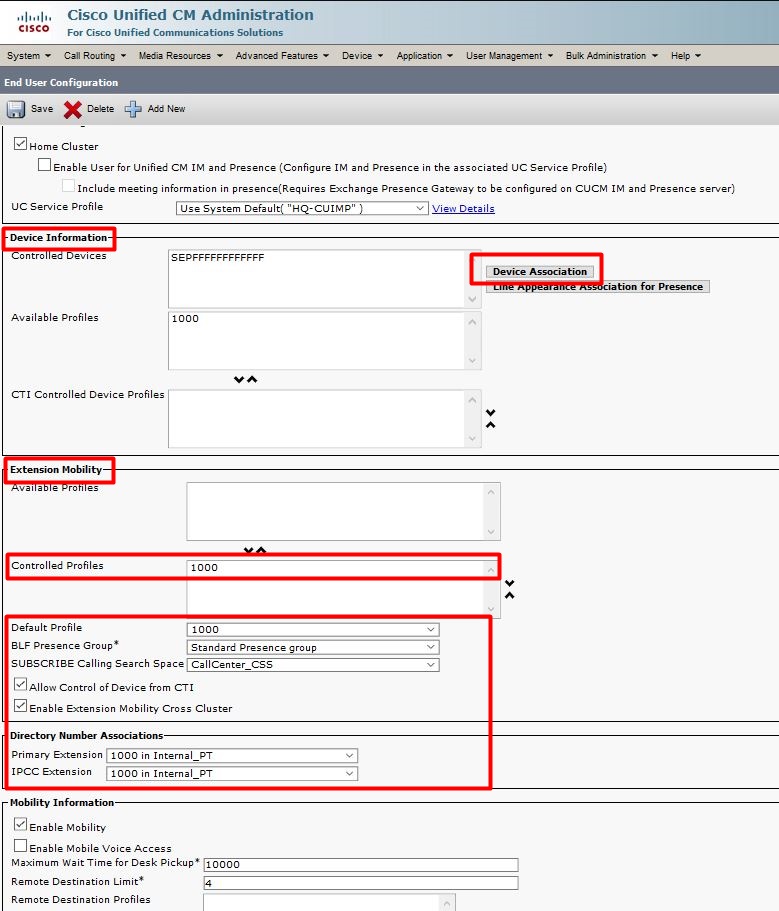Click the Add New text button
This screenshot has height=911, width=779.
166,109
